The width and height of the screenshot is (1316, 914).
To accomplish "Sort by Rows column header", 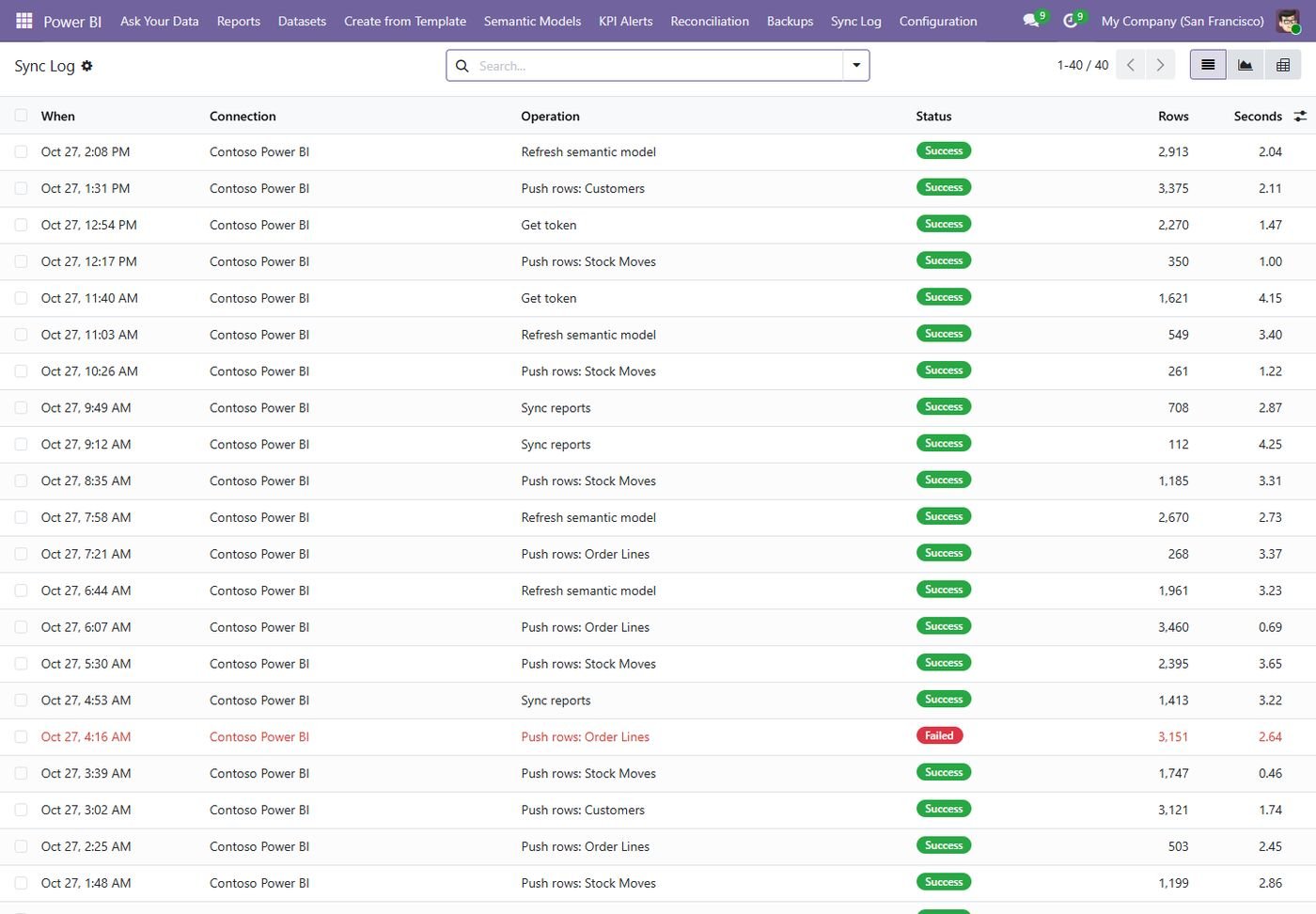I will tap(1173, 116).
